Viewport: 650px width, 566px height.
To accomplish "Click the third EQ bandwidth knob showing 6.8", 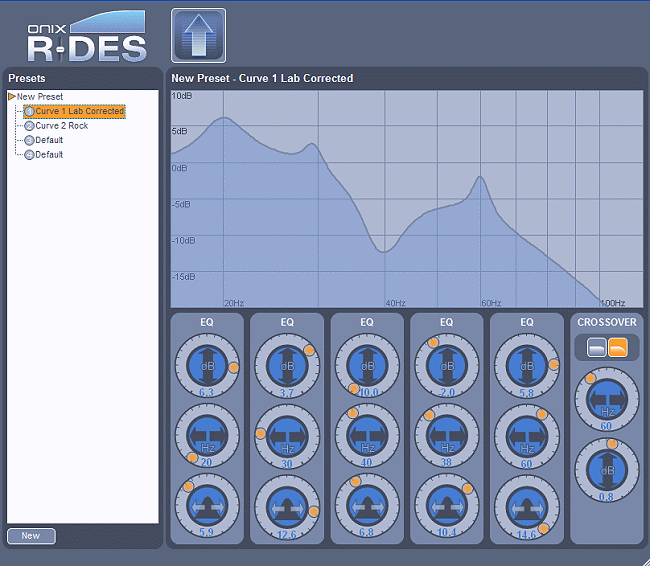I will (x=367, y=506).
